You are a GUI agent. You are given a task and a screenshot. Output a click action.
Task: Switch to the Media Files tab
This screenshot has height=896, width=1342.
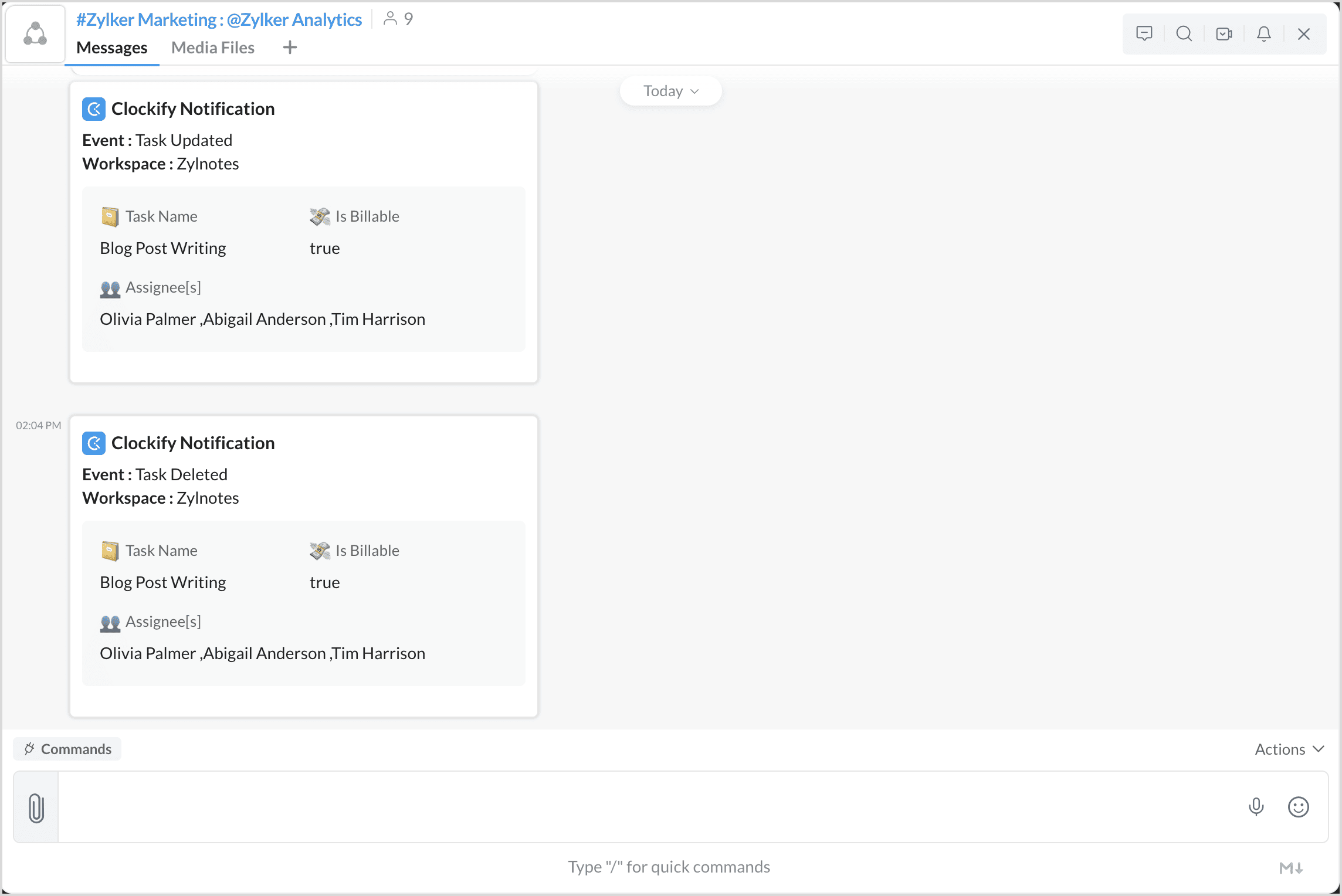(212, 48)
